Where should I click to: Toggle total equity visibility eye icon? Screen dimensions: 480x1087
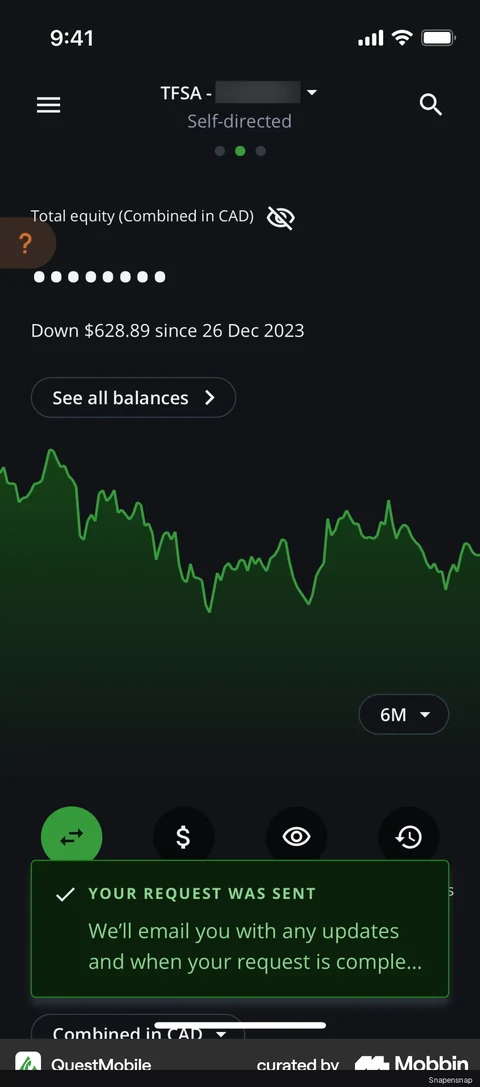point(281,218)
